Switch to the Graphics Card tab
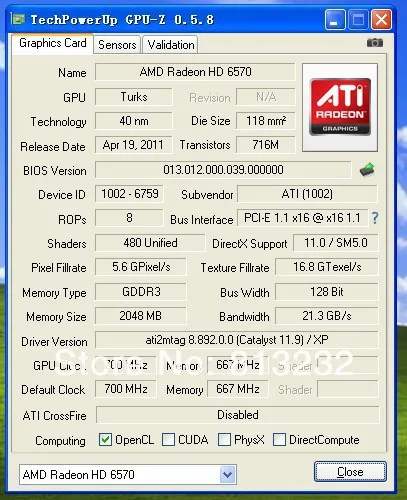This screenshot has width=407, height=500. (x=53, y=43)
